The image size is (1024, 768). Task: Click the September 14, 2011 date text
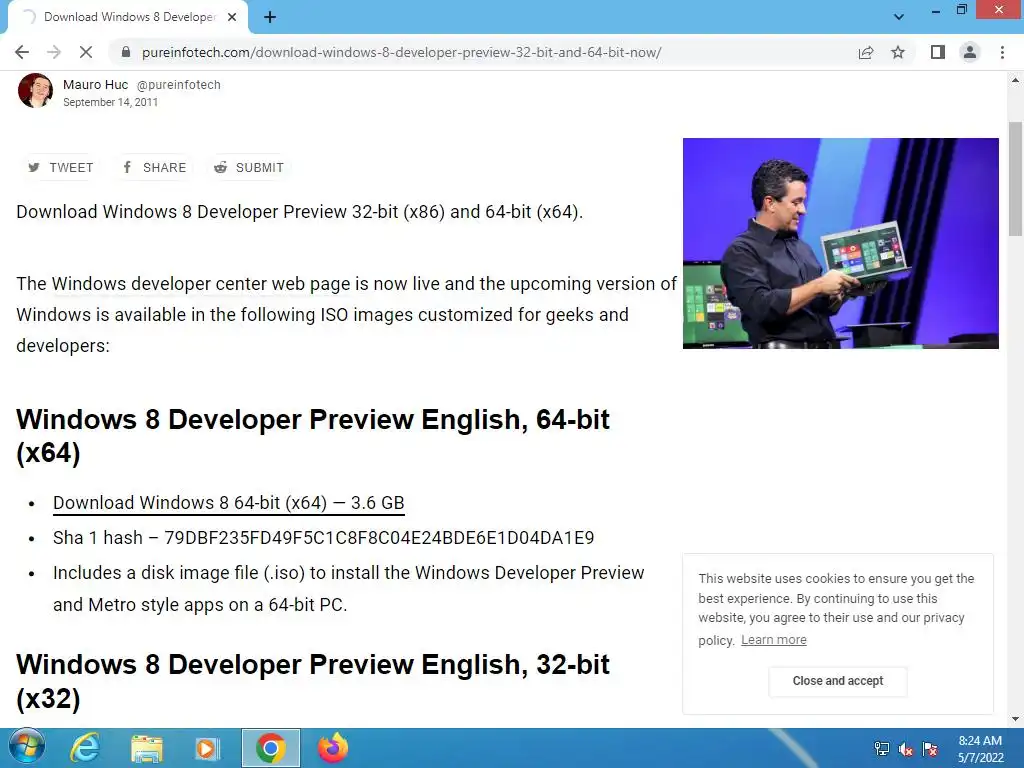coord(110,102)
